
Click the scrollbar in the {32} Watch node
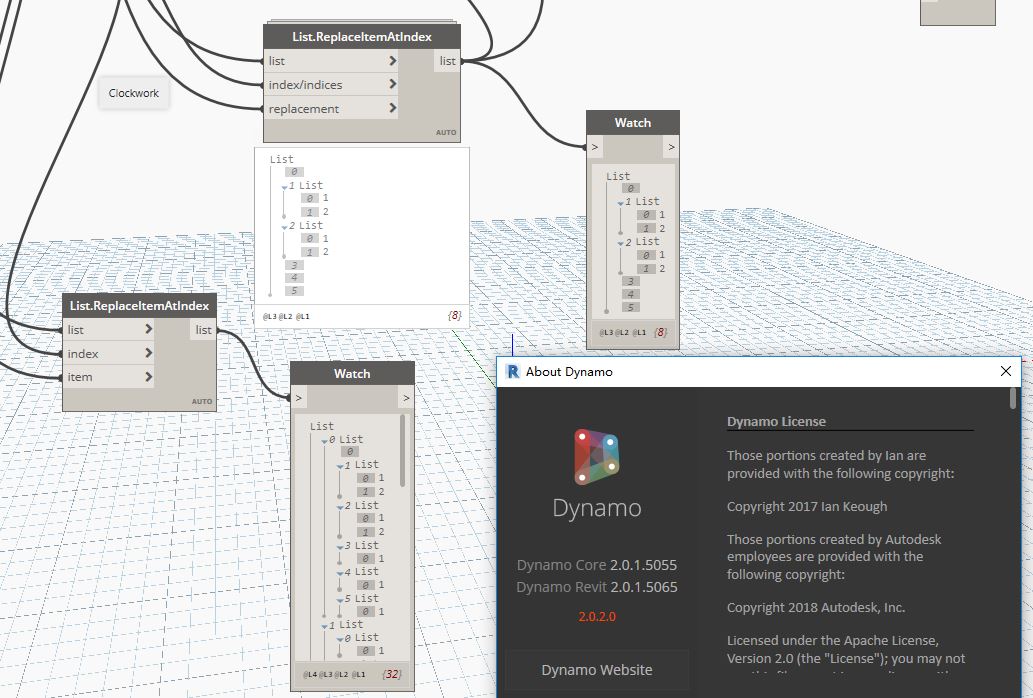(403, 451)
